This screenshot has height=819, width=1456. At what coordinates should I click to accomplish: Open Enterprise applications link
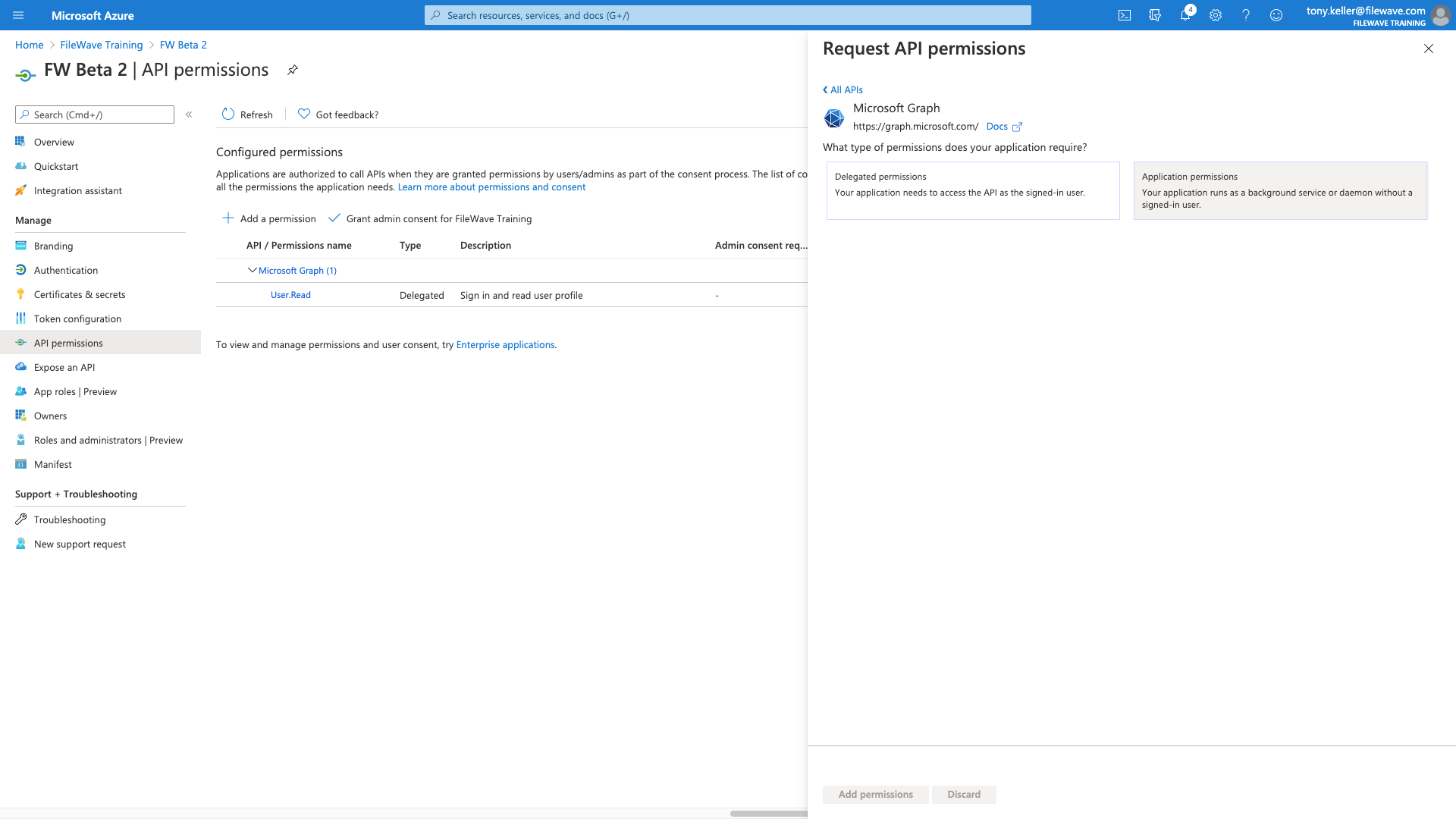pos(505,344)
